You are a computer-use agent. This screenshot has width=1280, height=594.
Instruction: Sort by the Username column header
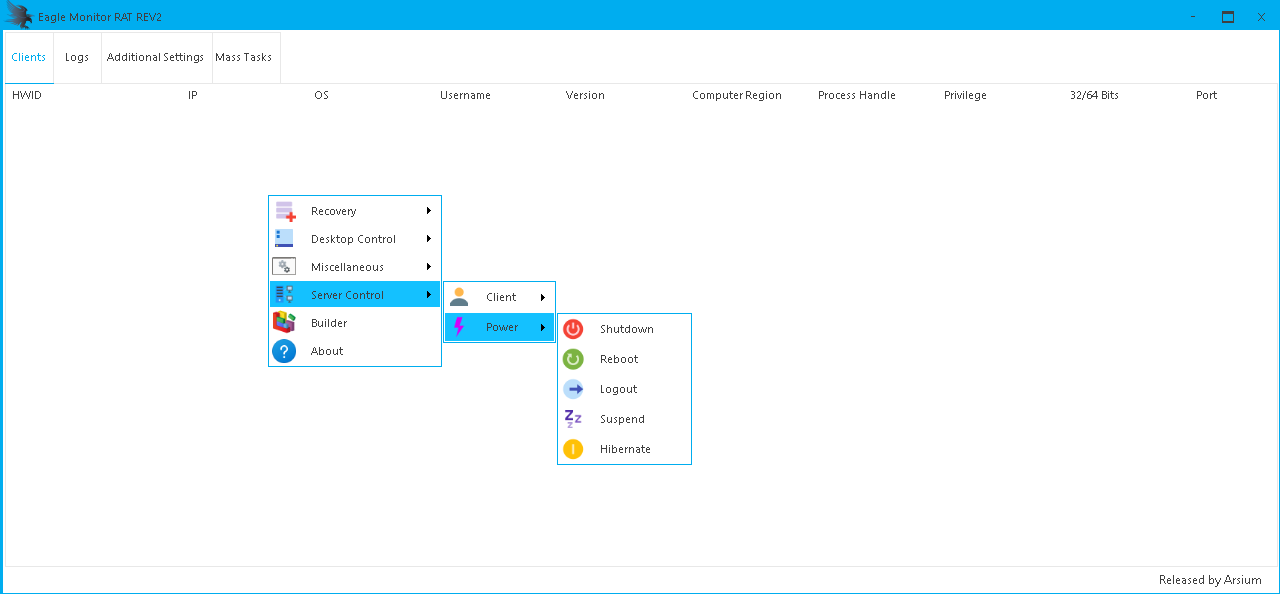coord(465,95)
